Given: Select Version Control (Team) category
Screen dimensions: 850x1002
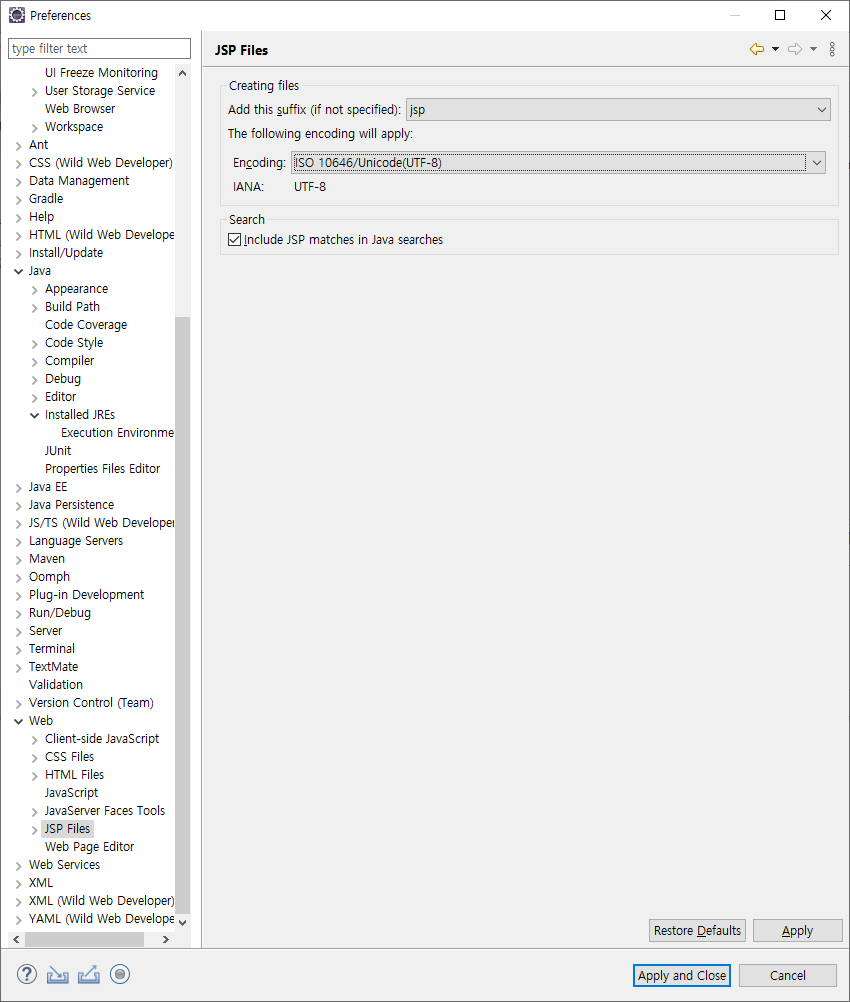Looking at the screenshot, I should click(x=91, y=703).
